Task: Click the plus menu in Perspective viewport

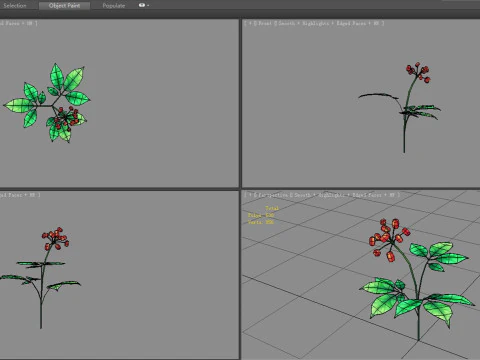Action: pos(250,195)
